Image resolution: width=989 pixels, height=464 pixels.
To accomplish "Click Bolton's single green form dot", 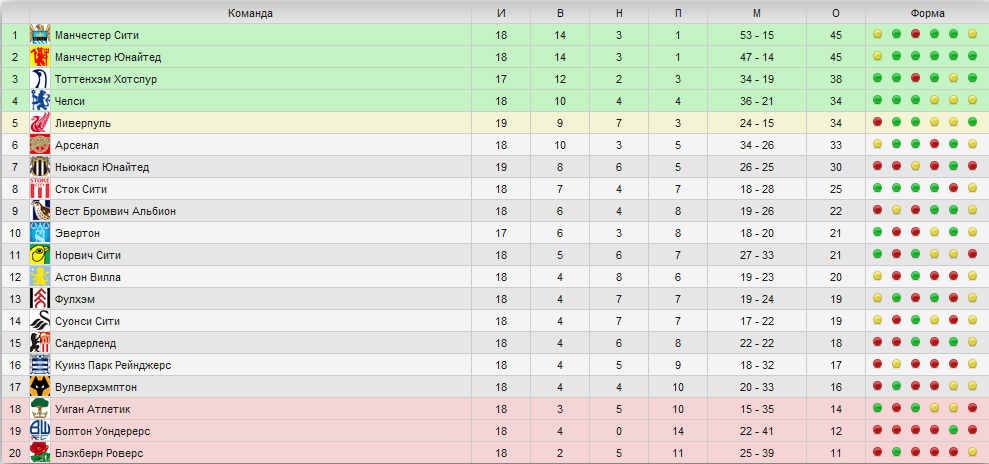I will tap(952, 430).
